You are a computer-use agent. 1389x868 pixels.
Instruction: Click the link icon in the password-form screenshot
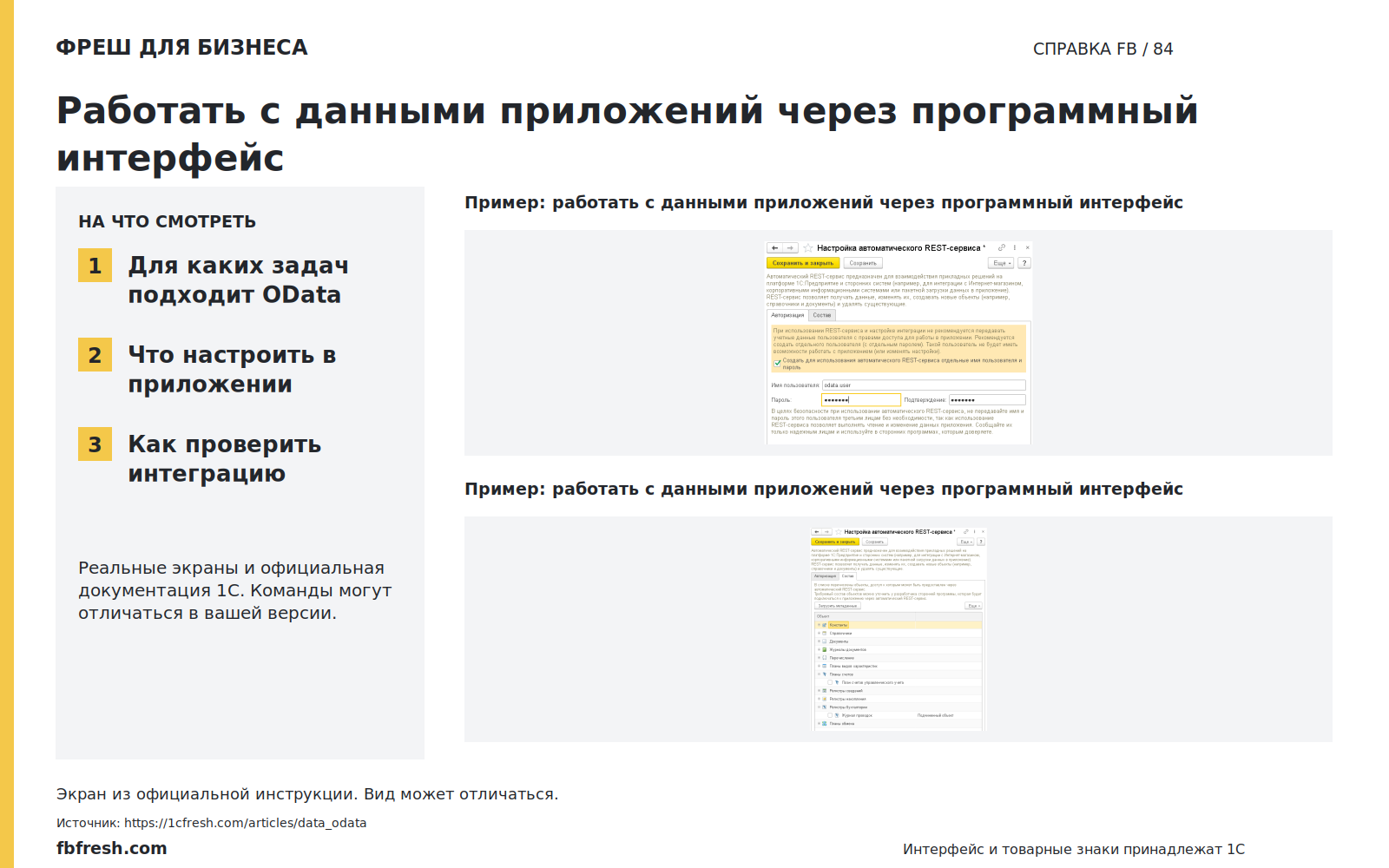1001,247
